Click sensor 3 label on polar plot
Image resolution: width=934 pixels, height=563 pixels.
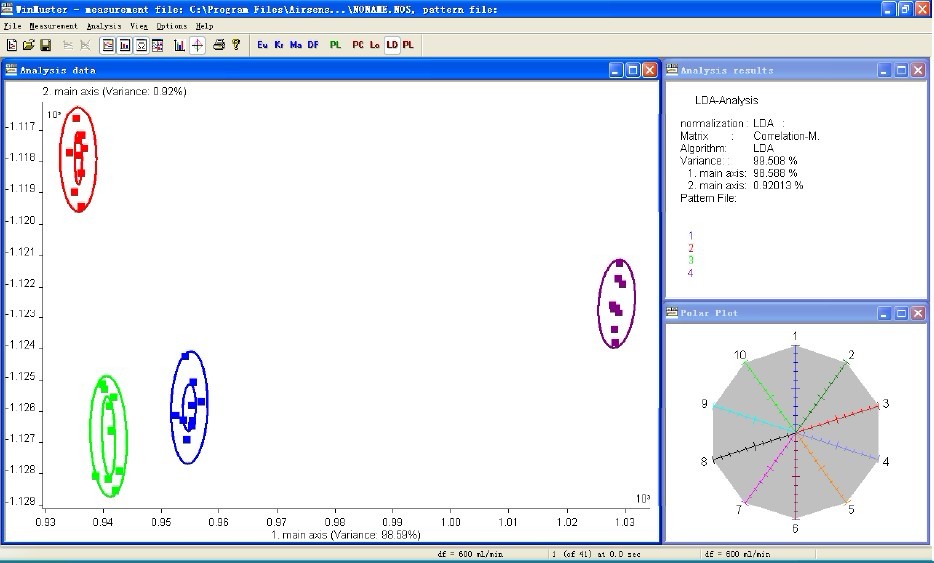[x=886, y=403]
